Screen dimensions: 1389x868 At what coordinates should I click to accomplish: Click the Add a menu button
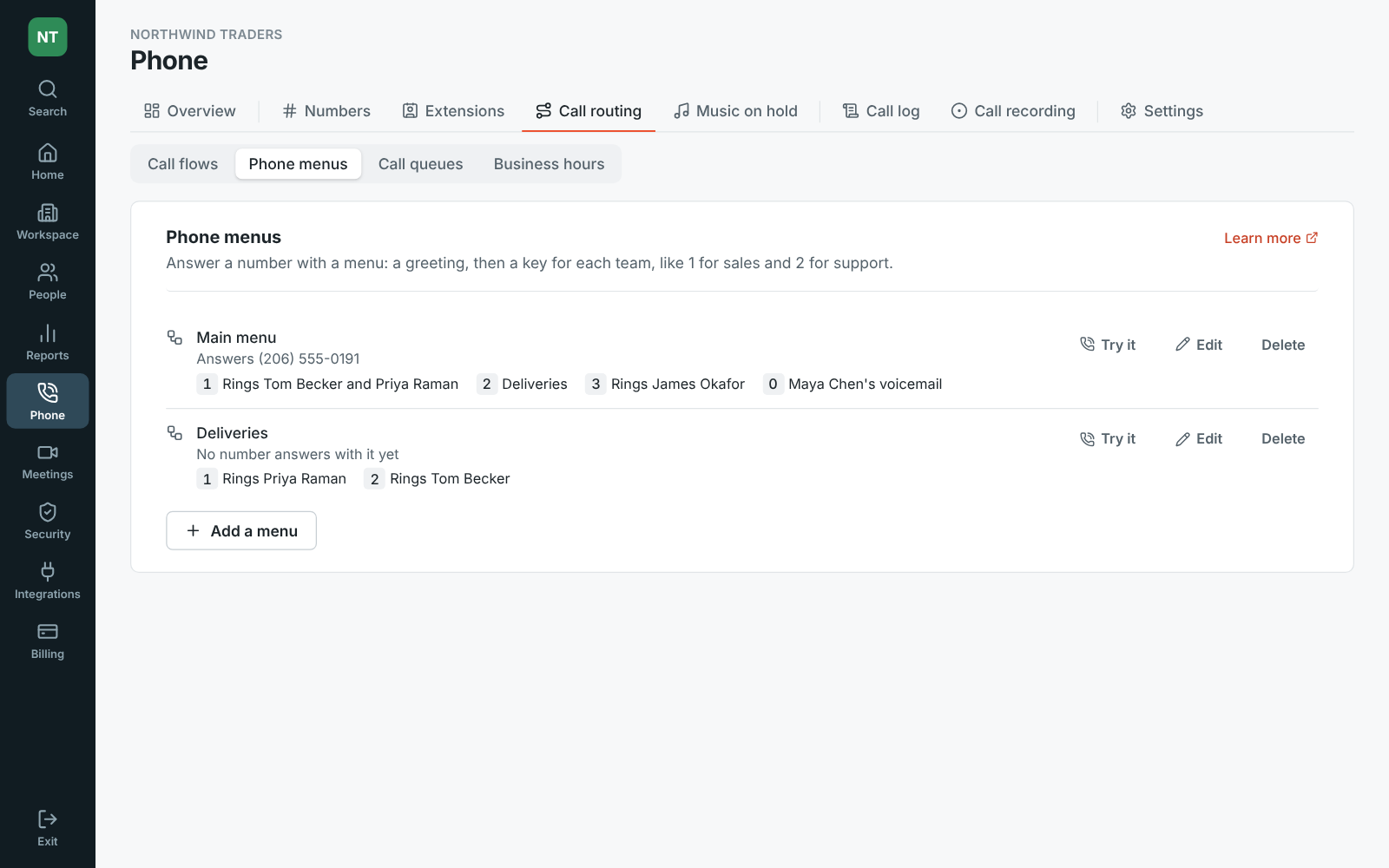pyautogui.click(x=241, y=530)
